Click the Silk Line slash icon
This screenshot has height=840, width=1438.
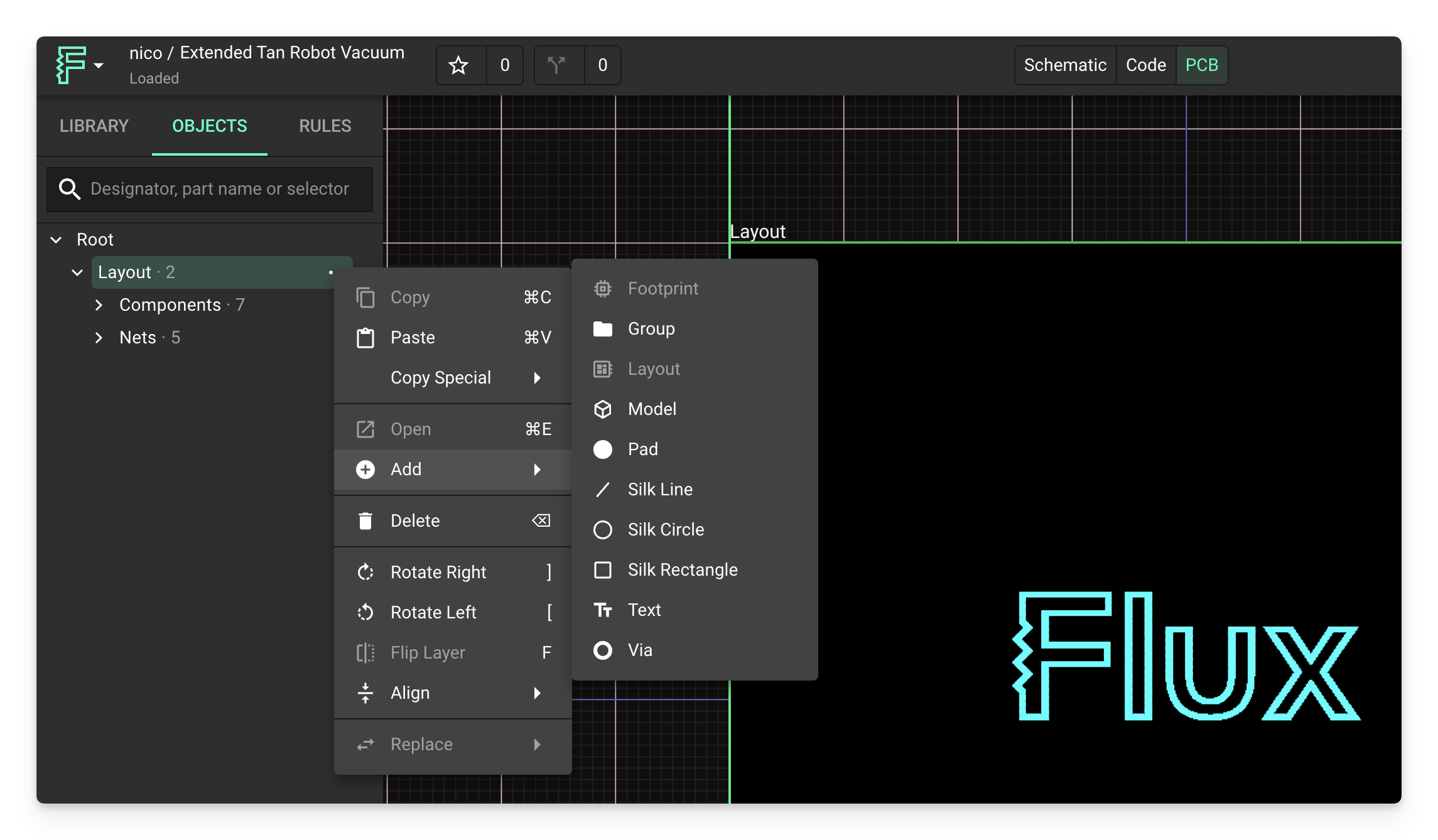click(x=603, y=490)
